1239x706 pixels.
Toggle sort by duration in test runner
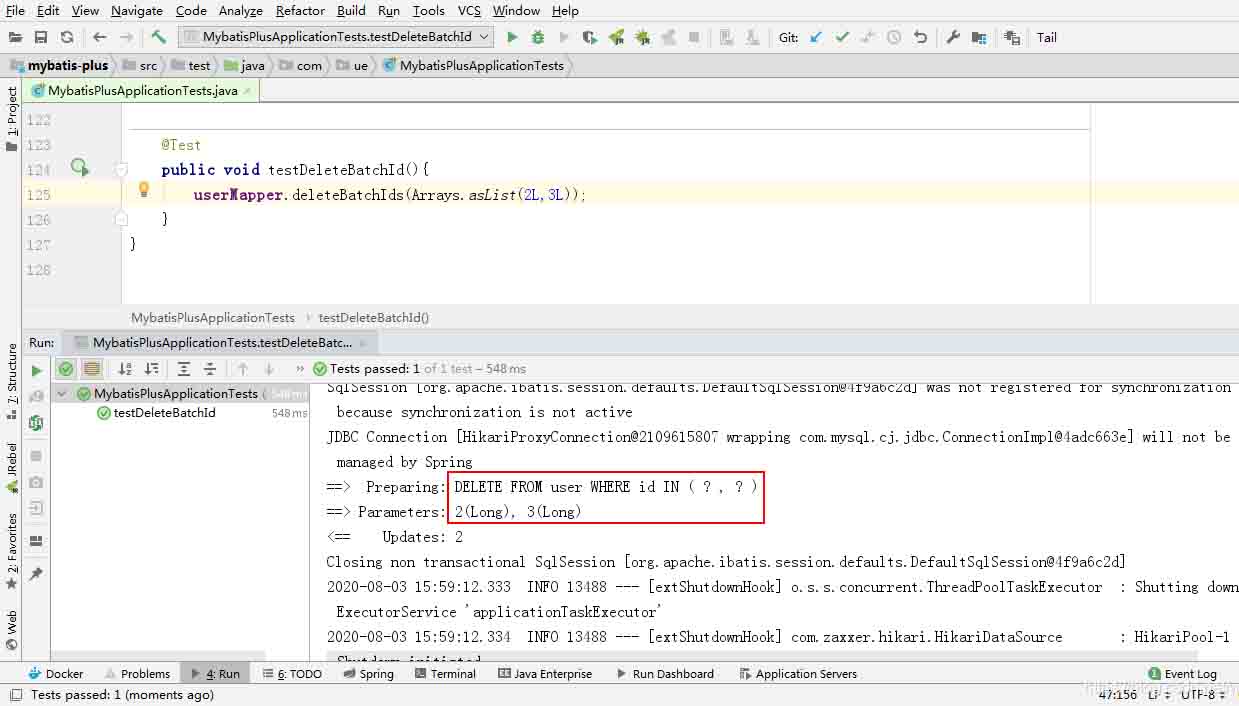[151, 369]
